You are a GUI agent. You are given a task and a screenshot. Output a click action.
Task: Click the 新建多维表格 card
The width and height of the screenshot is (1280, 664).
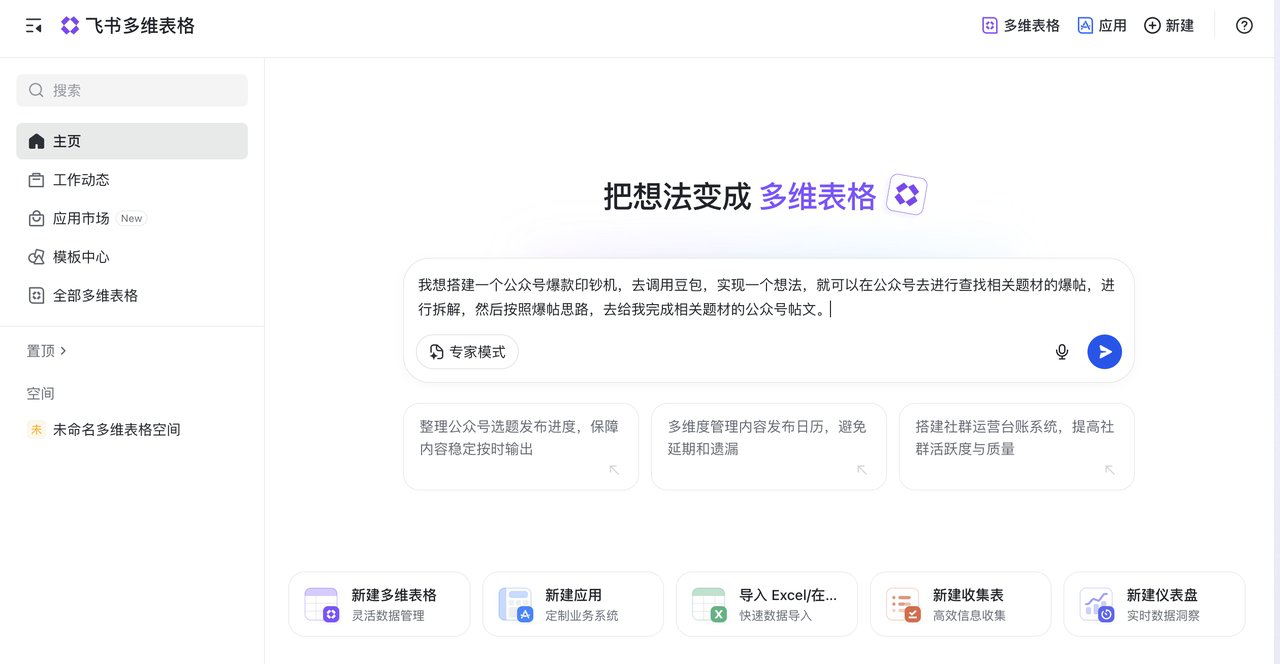click(x=379, y=604)
